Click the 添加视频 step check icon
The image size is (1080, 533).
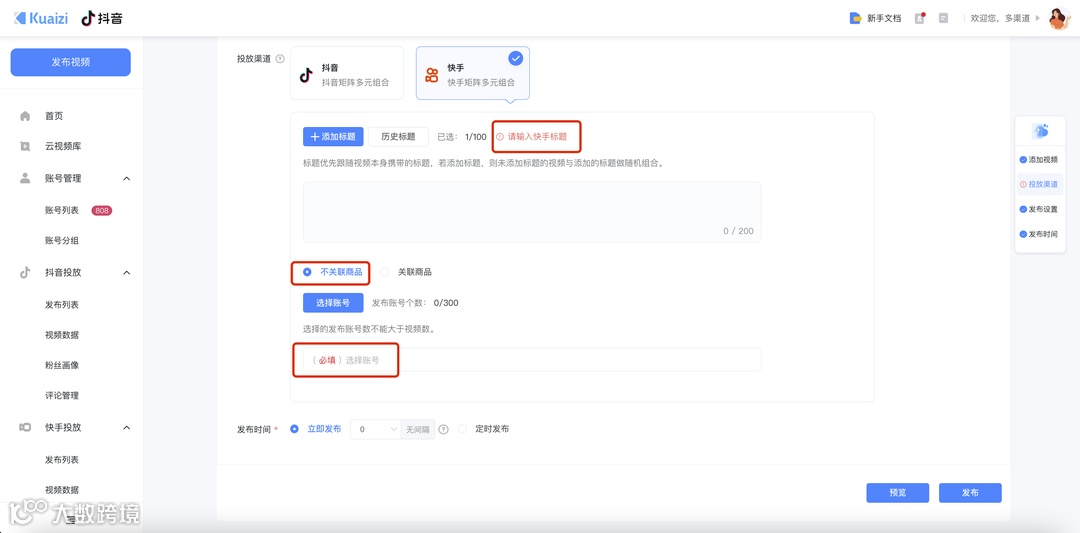(1023, 160)
